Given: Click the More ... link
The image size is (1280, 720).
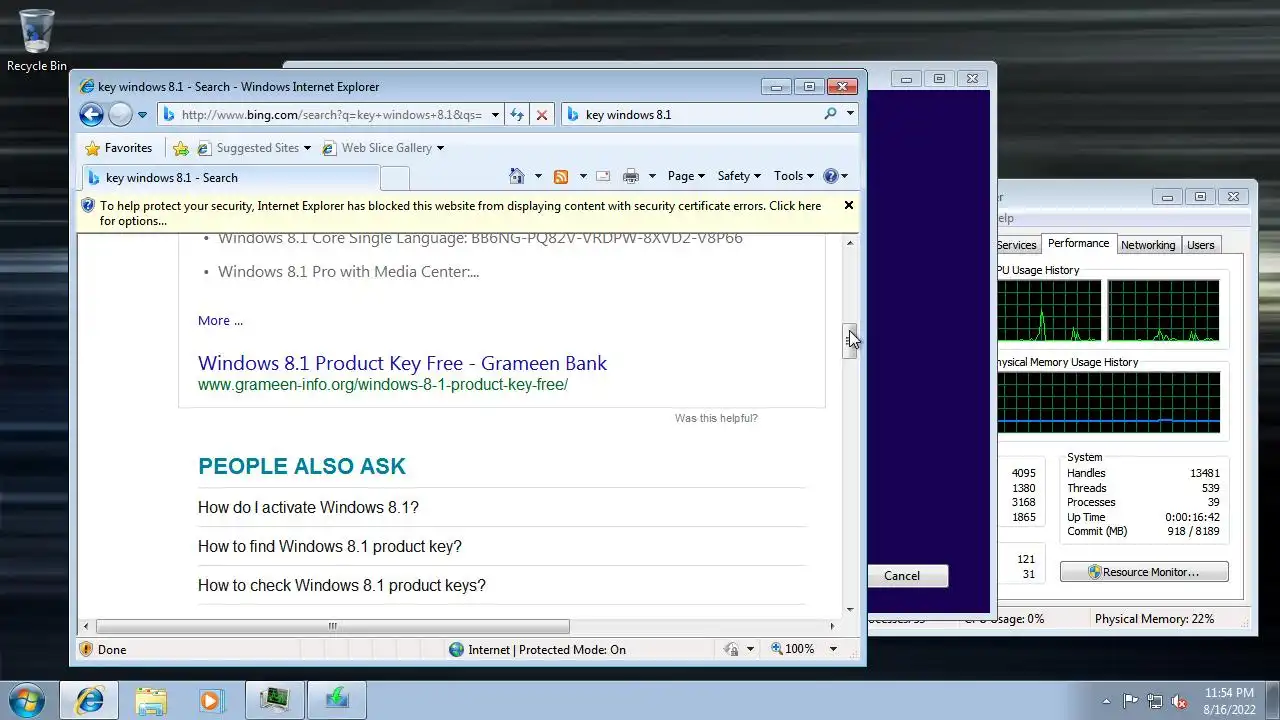Looking at the screenshot, I should coord(220,320).
